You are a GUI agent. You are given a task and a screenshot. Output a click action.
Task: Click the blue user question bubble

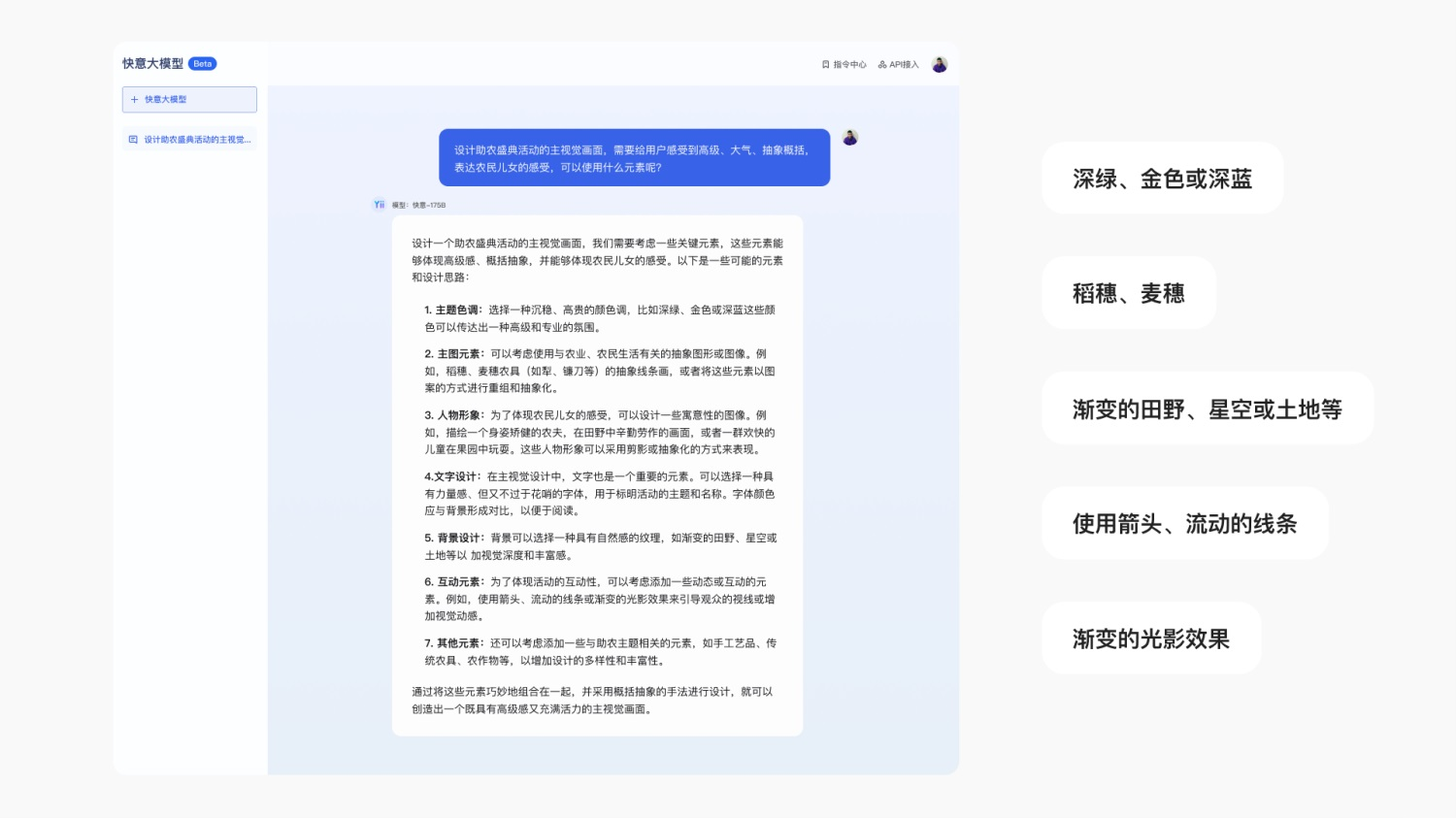[x=635, y=157]
